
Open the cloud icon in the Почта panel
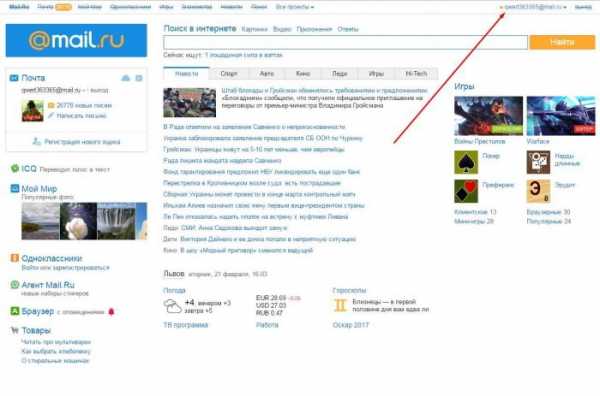click(x=126, y=78)
